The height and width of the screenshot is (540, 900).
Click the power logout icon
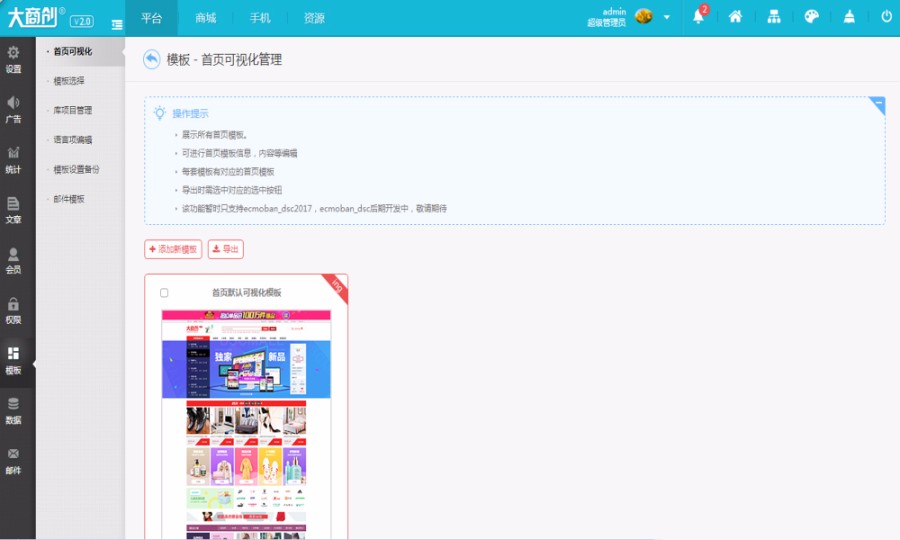886,17
